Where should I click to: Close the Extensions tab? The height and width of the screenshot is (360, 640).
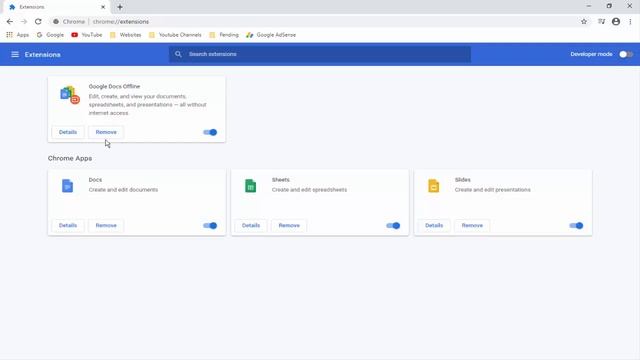coord(103,7)
